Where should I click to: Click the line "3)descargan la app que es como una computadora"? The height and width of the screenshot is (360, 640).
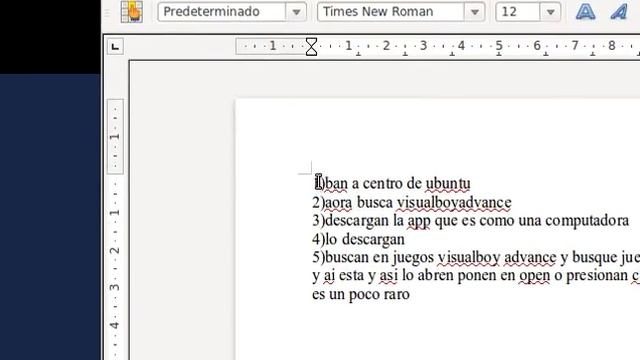point(471,221)
